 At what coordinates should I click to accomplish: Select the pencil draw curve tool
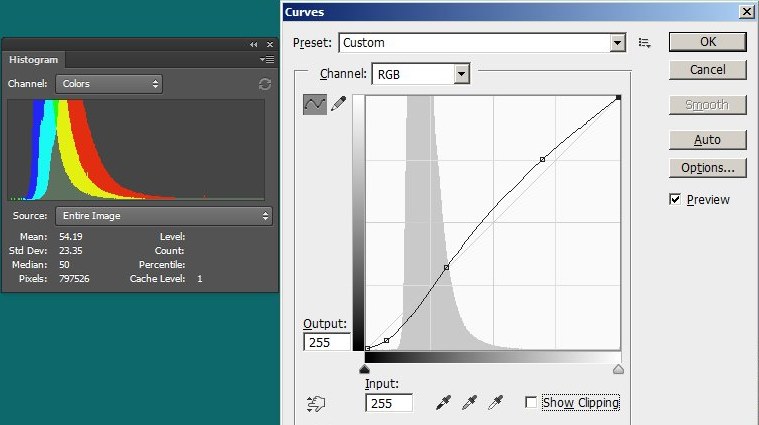tap(338, 105)
